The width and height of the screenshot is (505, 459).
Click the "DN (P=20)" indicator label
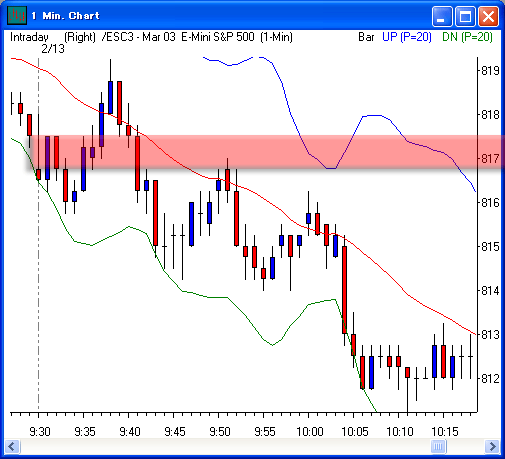(467, 37)
